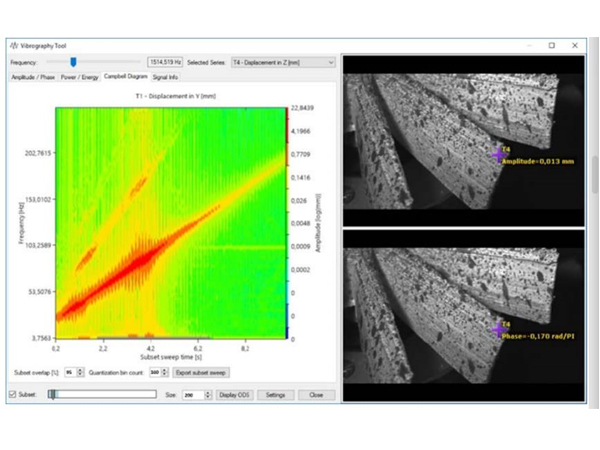600x450 pixels.
Task: Select the Signal Info tab
Action: (166, 76)
